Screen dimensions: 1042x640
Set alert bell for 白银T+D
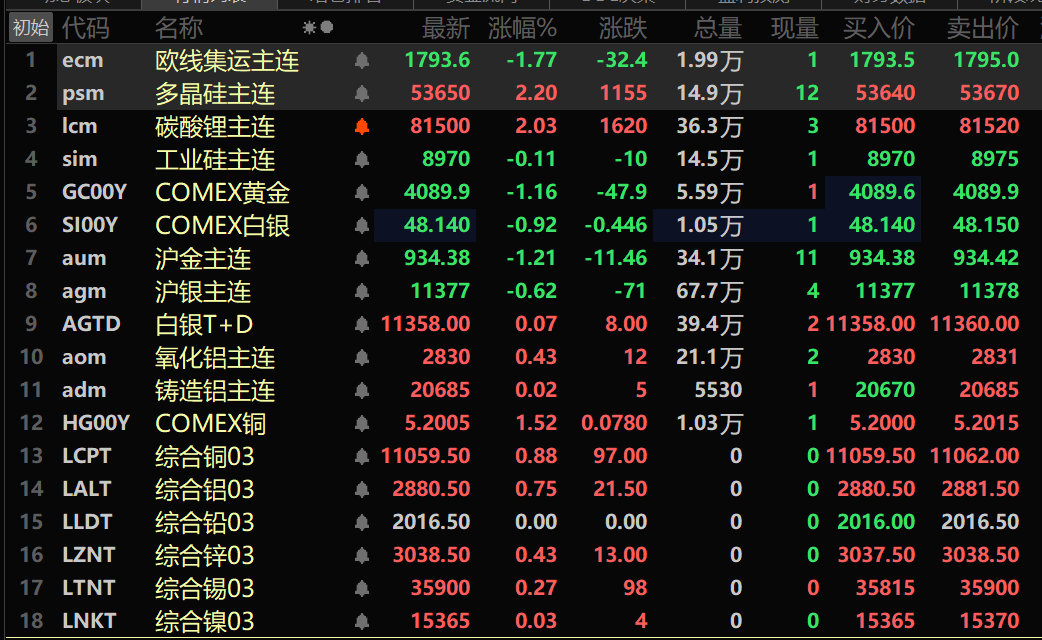[x=362, y=324]
